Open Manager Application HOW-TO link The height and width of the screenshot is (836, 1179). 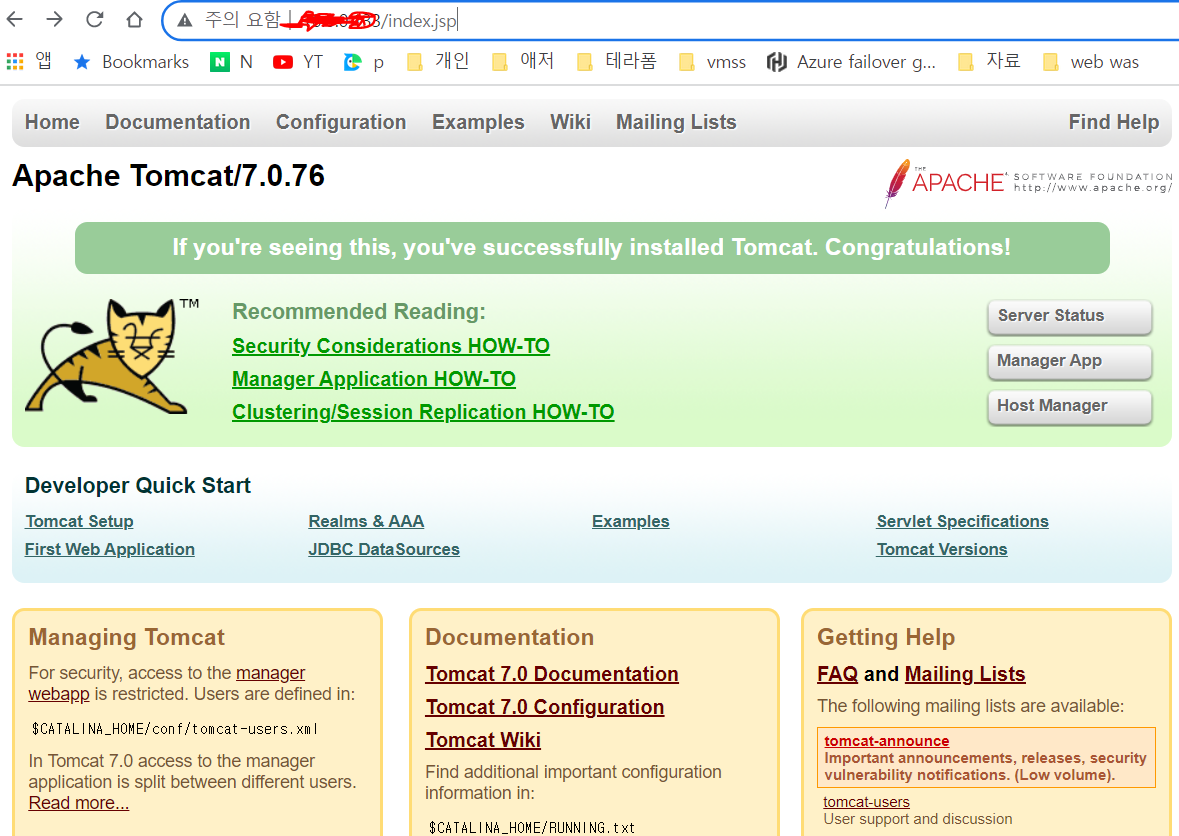coord(374,379)
